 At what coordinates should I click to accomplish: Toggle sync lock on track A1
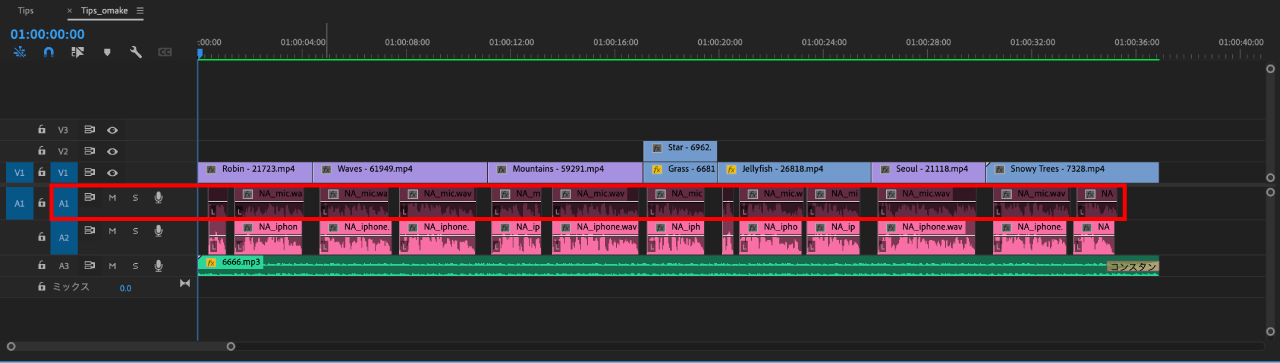(89, 197)
